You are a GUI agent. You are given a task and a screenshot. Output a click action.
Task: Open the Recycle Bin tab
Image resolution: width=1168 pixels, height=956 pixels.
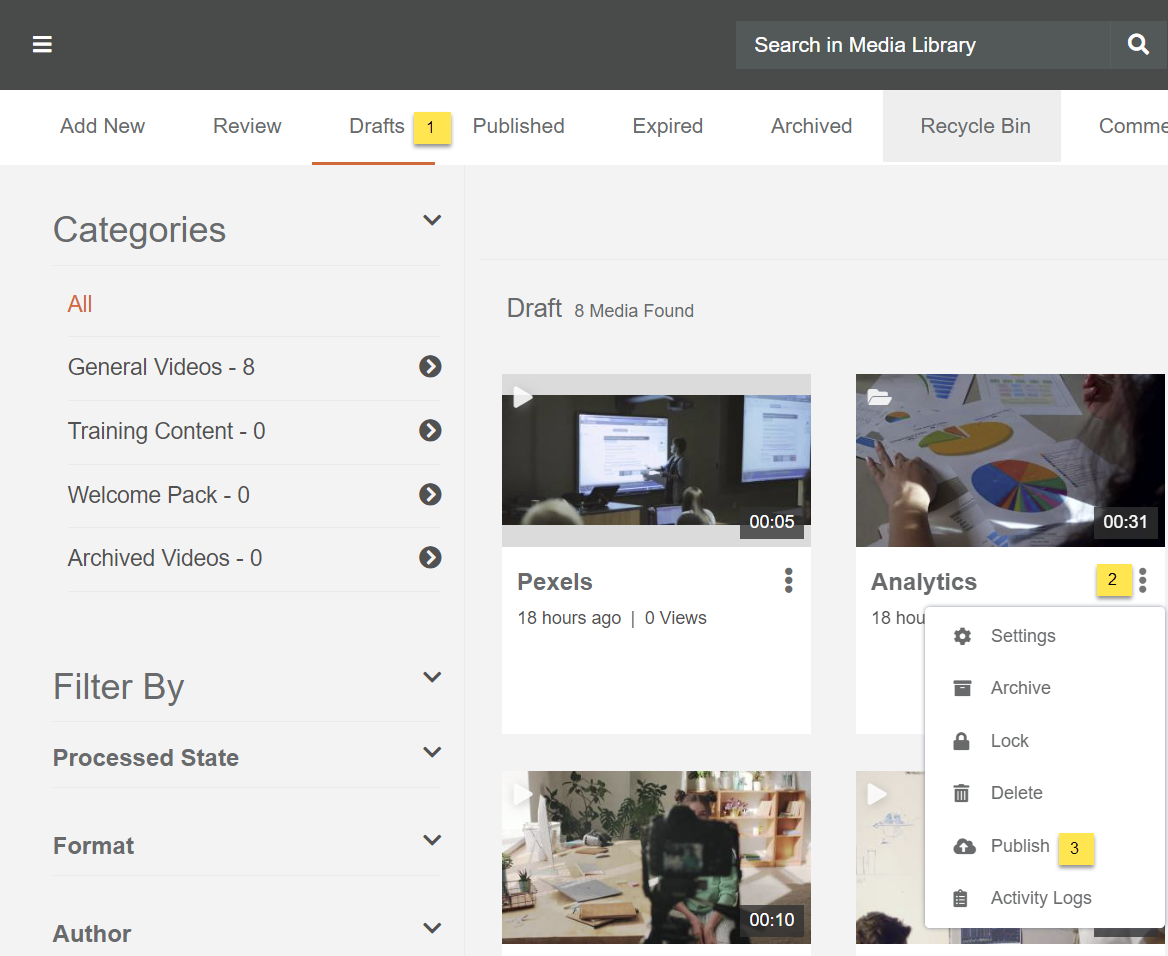(975, 126)
